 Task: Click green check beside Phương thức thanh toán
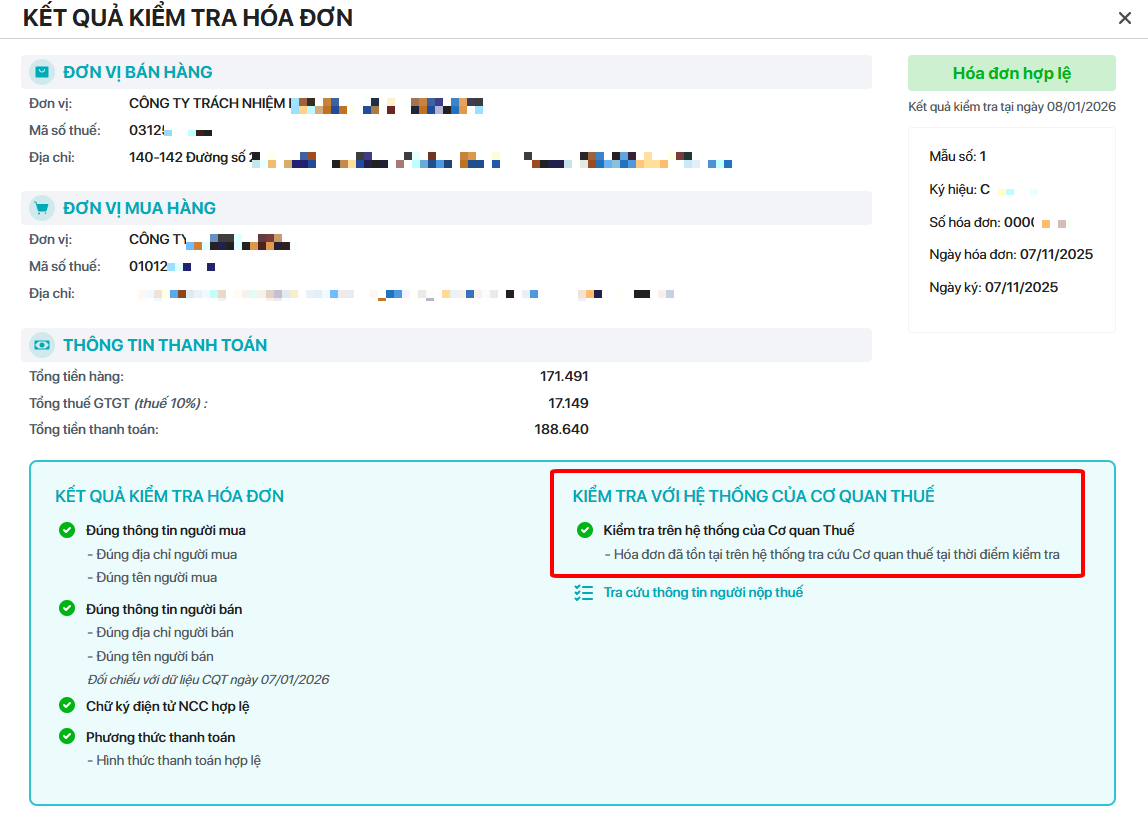click(67, 736)
